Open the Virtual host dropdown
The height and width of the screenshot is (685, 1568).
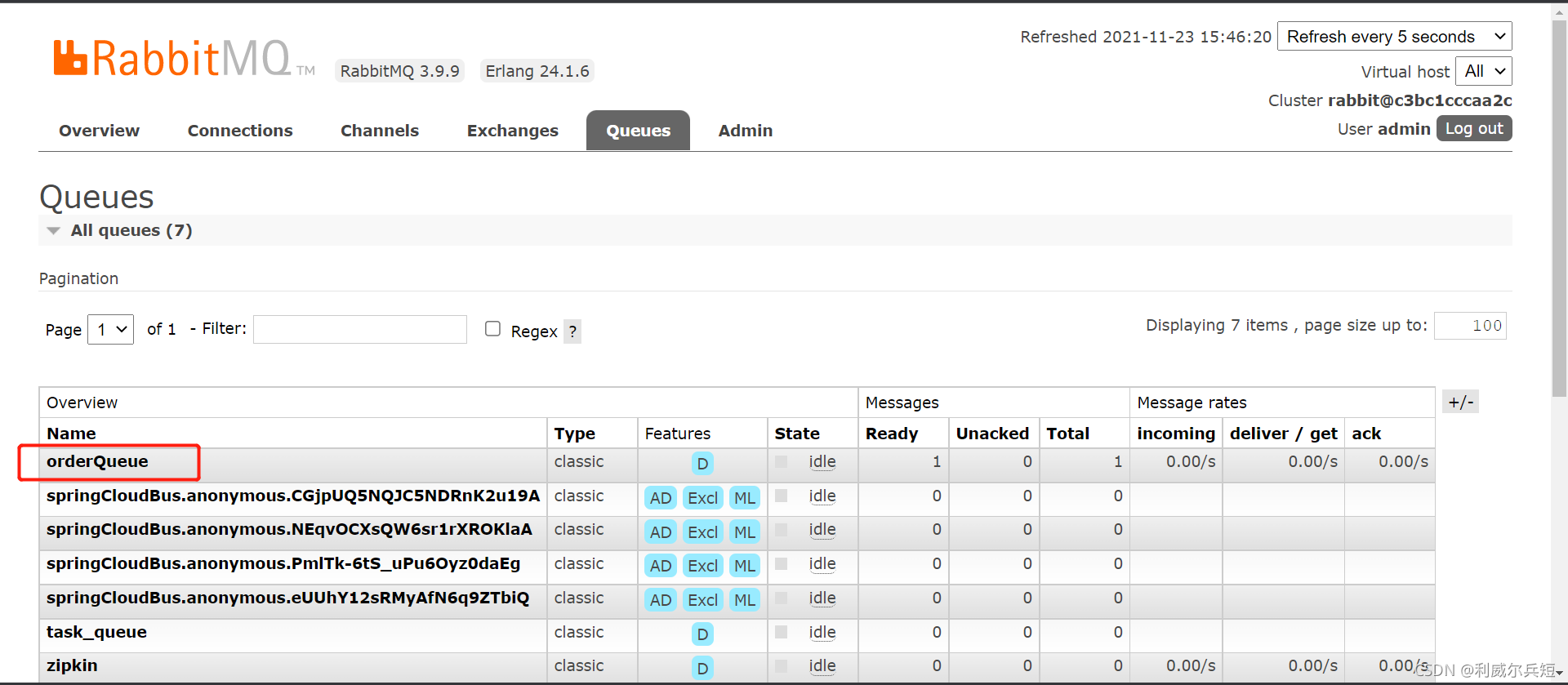pos(1484,71)
